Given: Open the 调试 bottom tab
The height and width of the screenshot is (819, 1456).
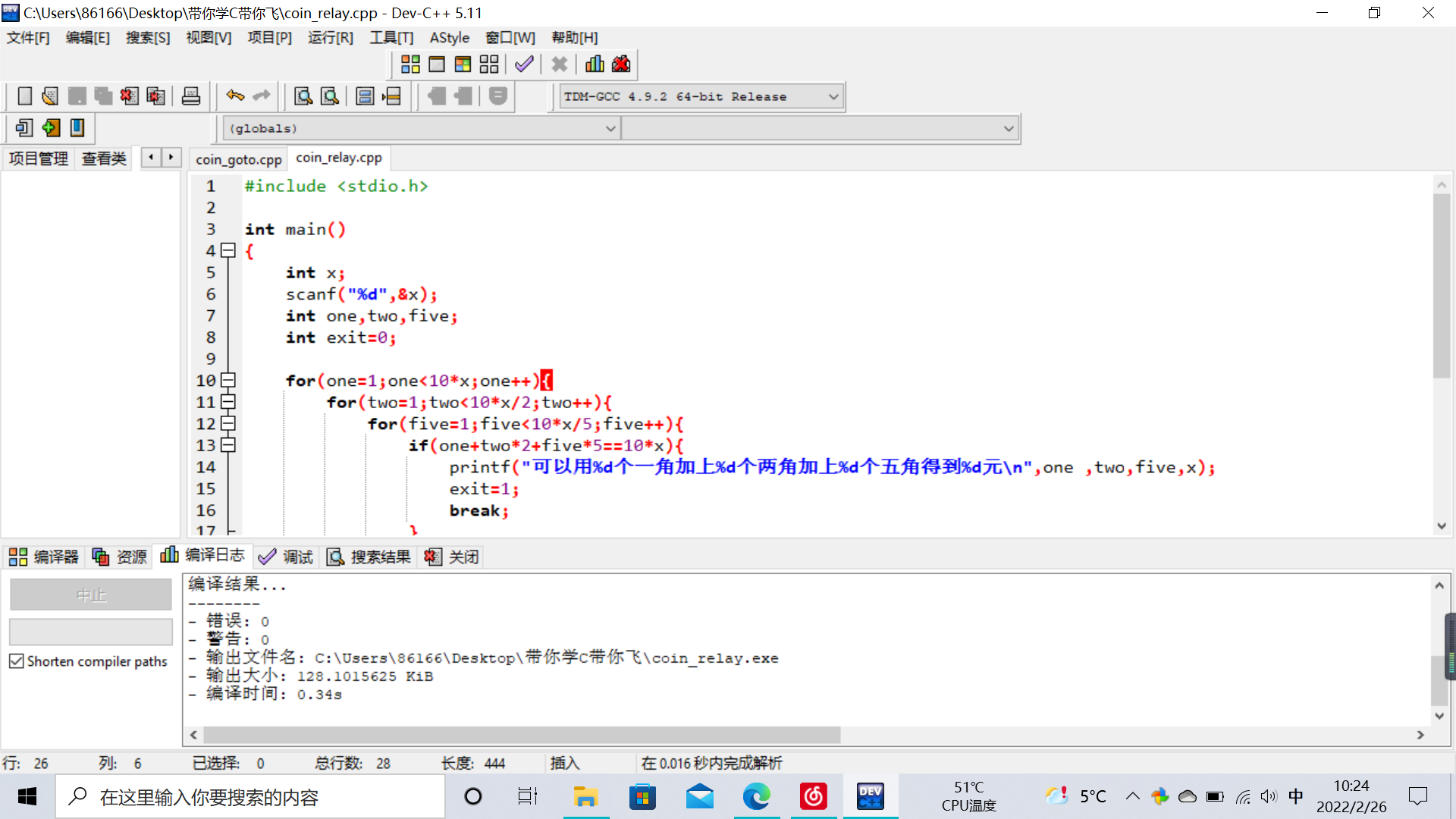Looking at the screenshot, I should 286,557.
